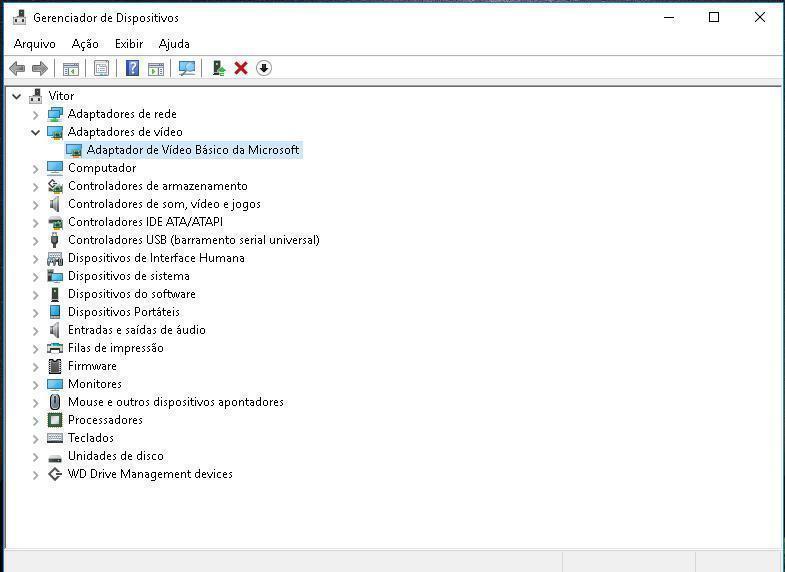Click Scan for hardware changes monitor icon
The height and width of the screenshot is (572, 785).
(x=186, y=68)
